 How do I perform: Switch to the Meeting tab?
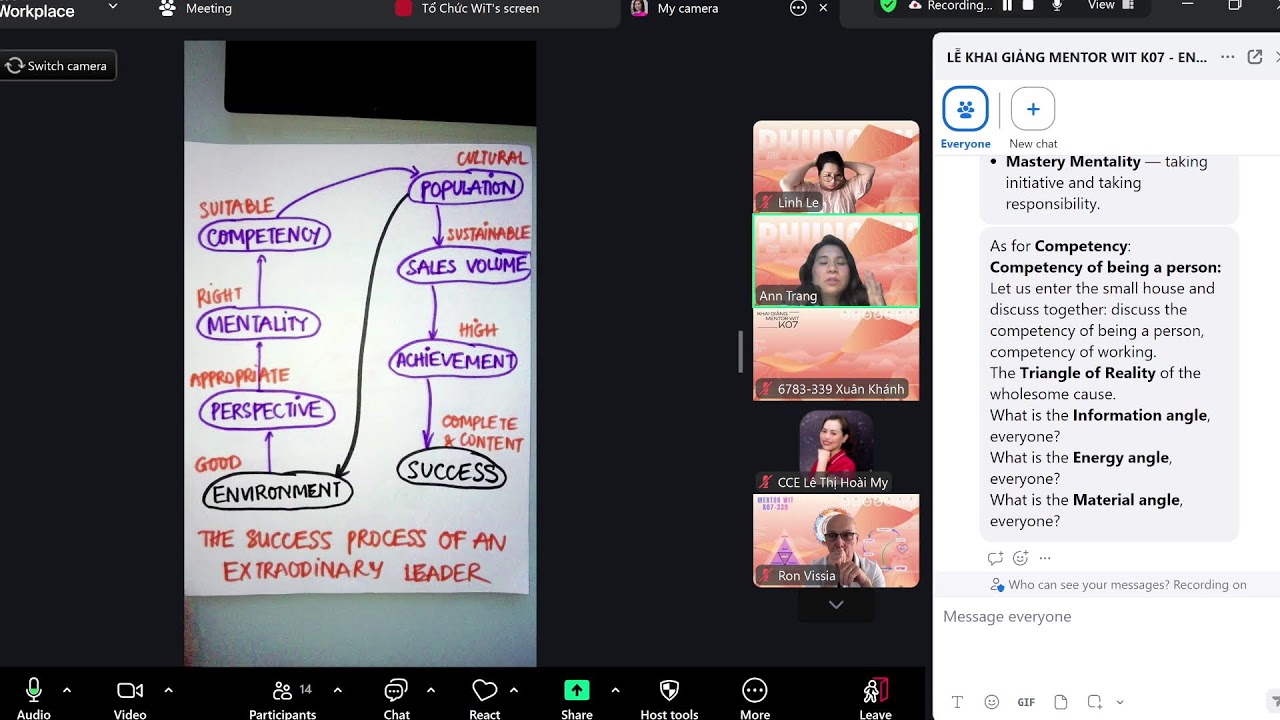[196, 8]
